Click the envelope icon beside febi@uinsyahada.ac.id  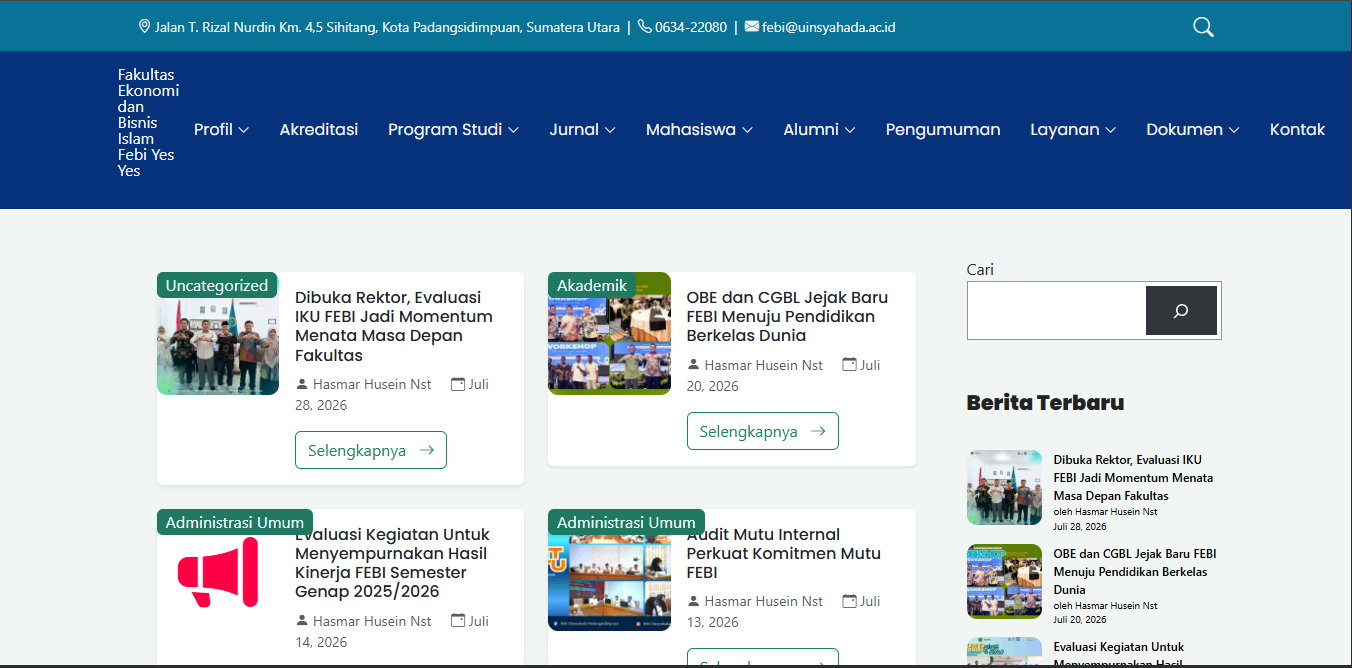752,27
